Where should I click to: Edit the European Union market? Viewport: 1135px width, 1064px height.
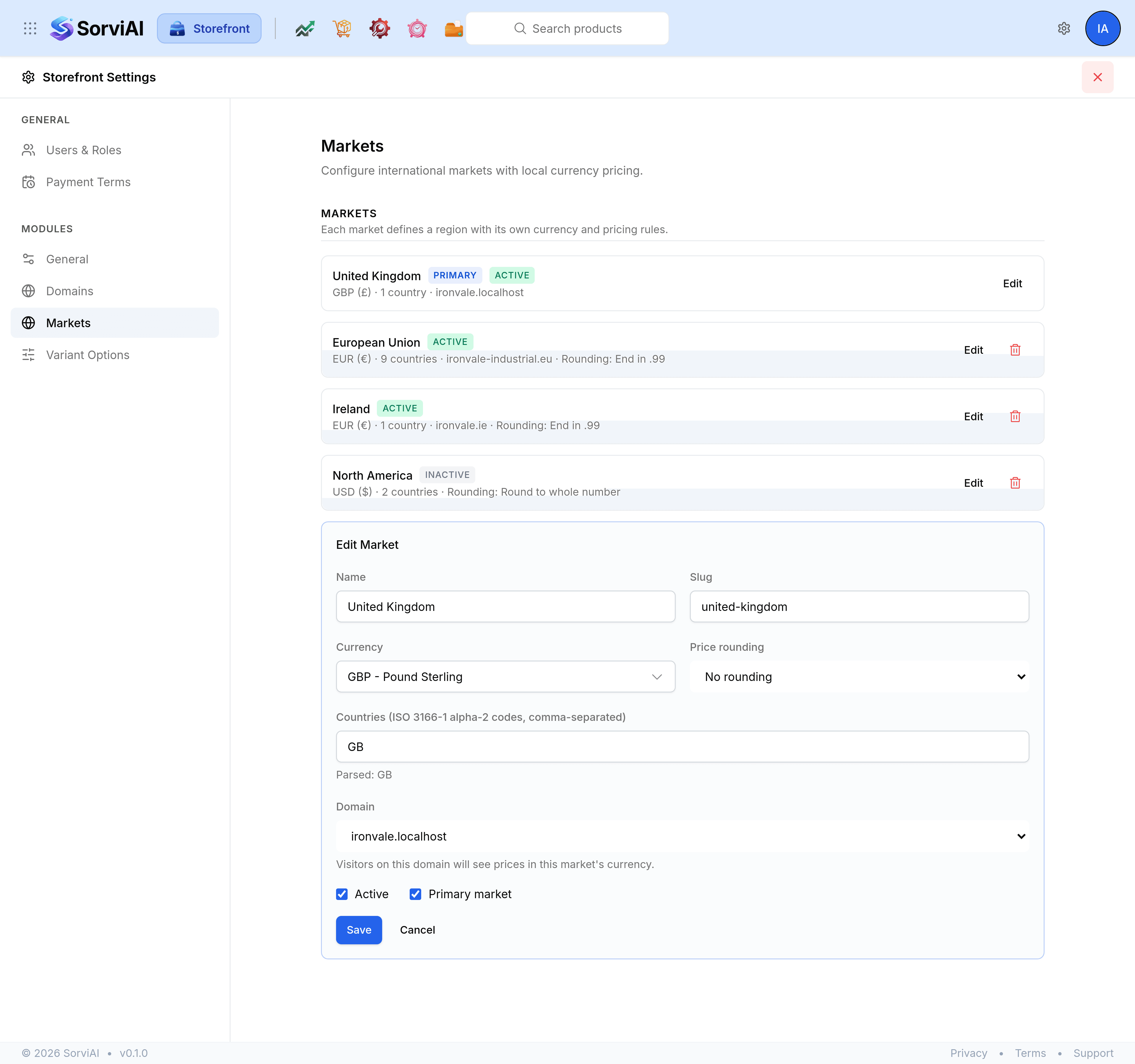tap(973, 350)
